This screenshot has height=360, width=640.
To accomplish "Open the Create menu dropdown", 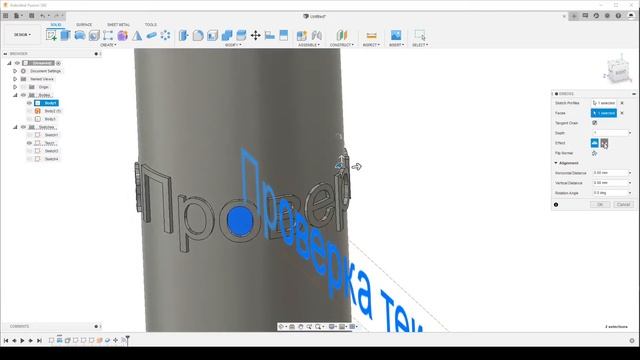I will [108, 45].
